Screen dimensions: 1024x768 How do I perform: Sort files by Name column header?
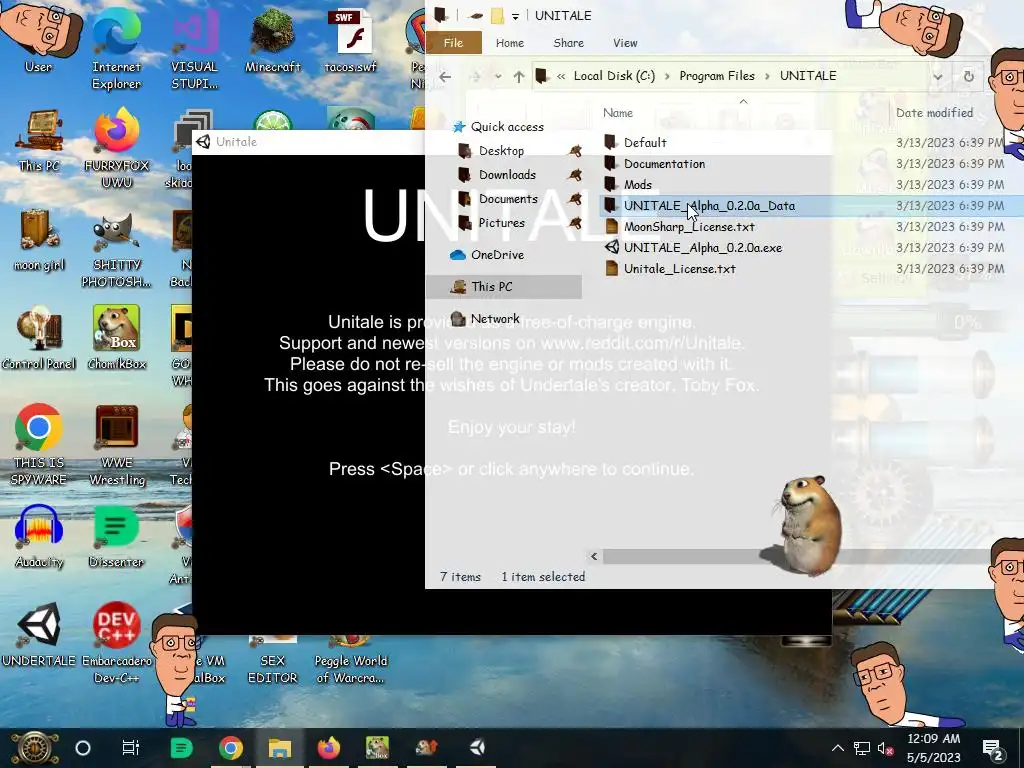[x=618, y=113]
